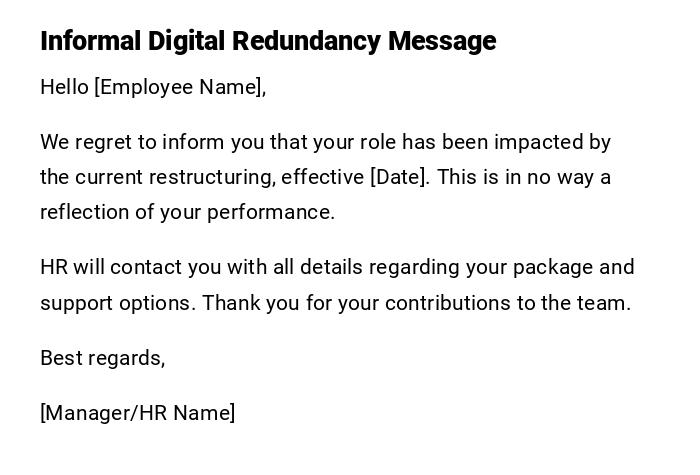
Task: Click the [Employee Name] placeholder
Action: pos(179,87)
